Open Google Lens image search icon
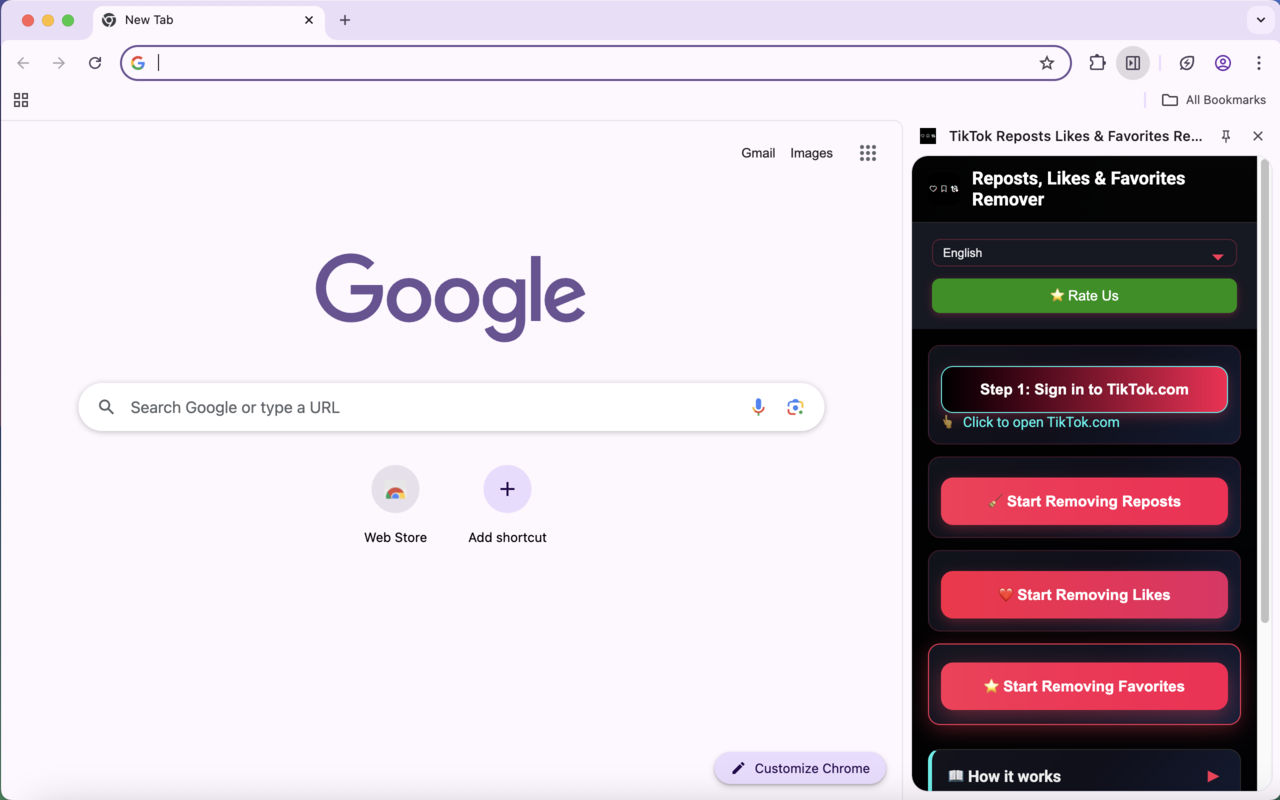 tap(795, 407)
